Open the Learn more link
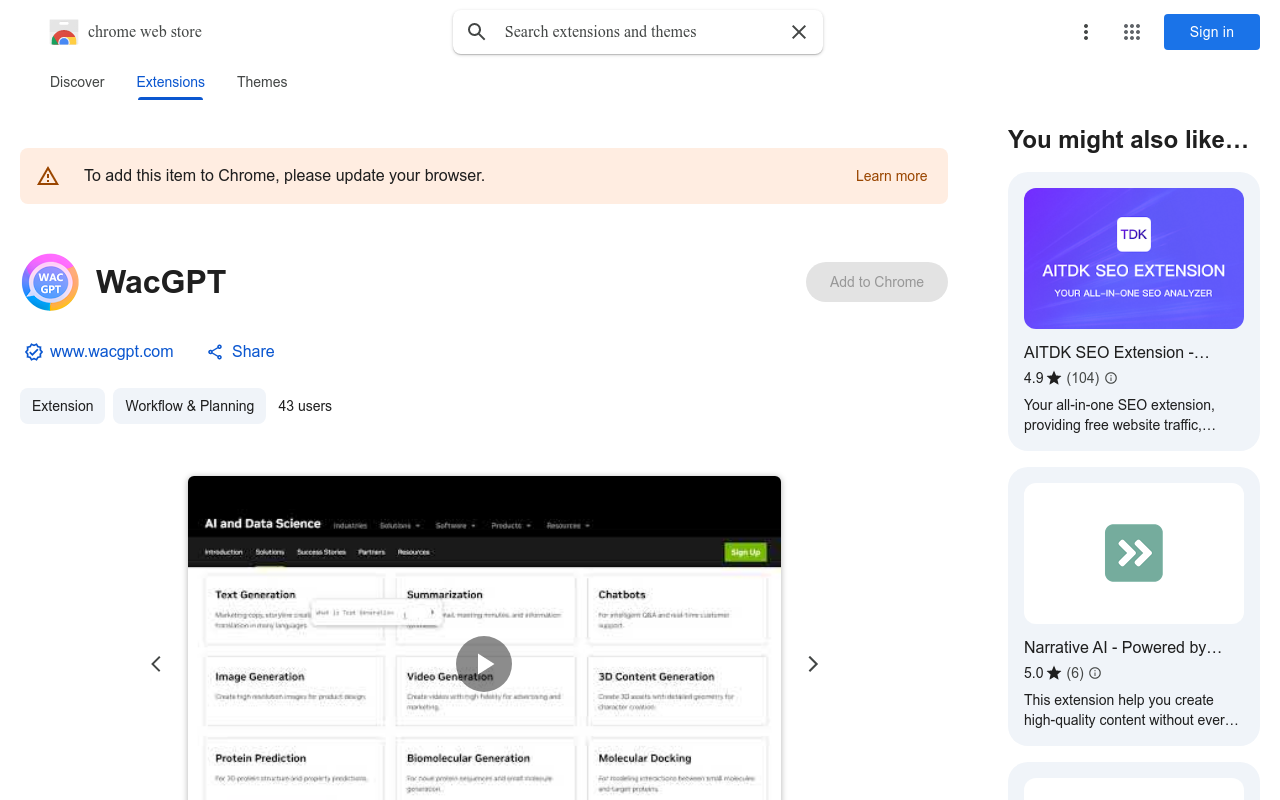This screenshot has height=800, width=1280. [x=891, y=176]
